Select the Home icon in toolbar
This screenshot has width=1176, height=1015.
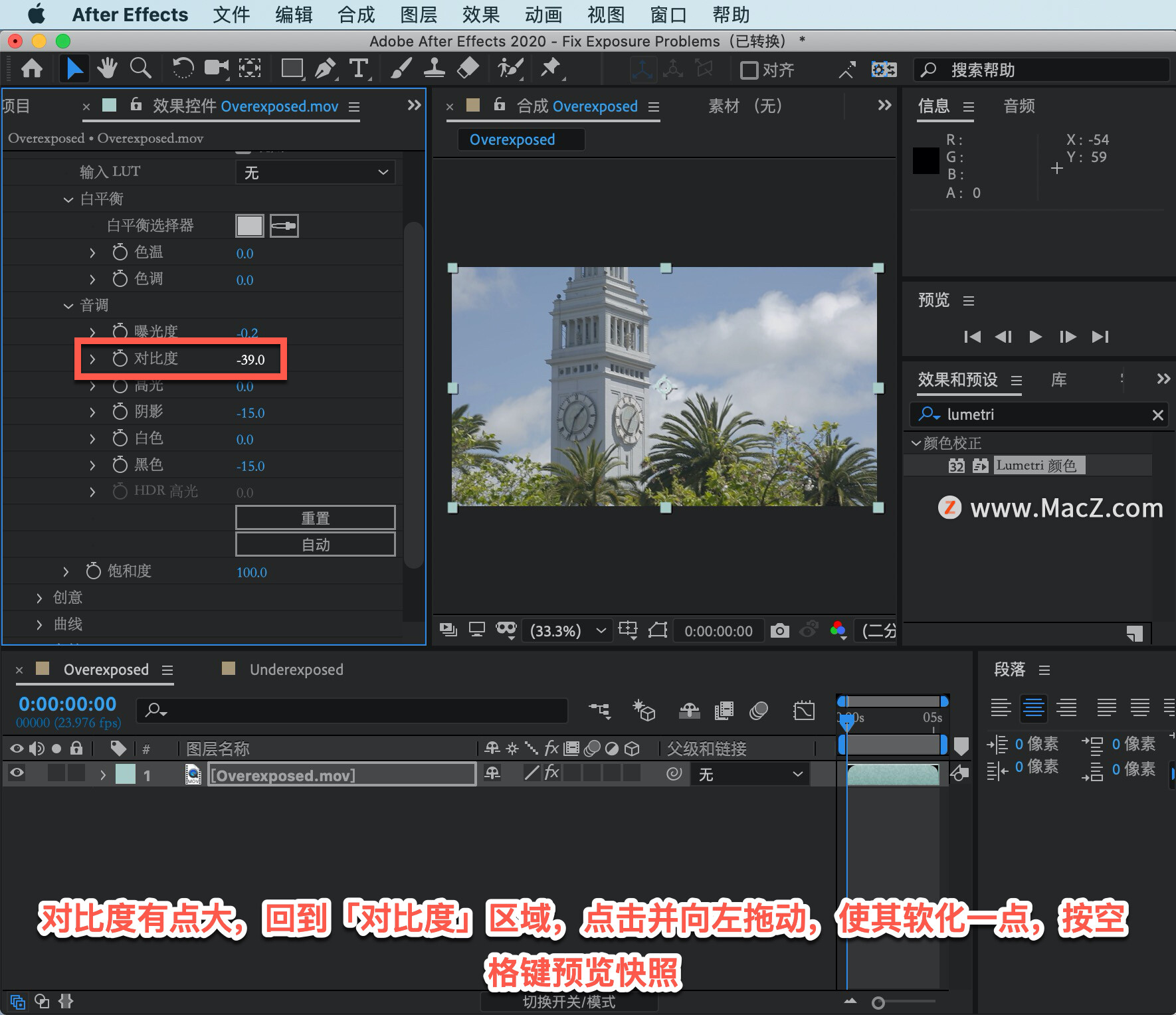coord(32,69)
